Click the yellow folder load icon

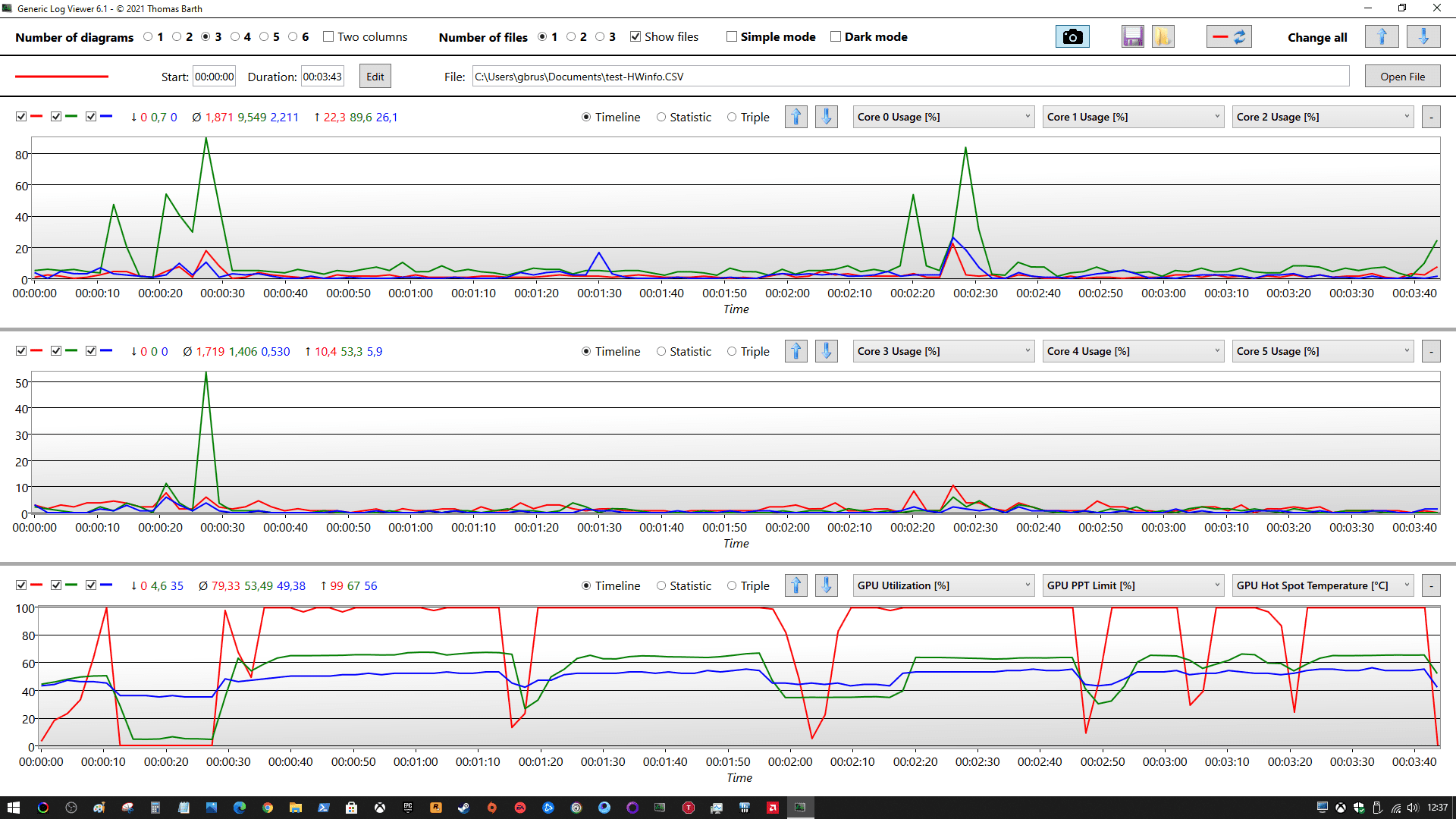click(1163, 36)
